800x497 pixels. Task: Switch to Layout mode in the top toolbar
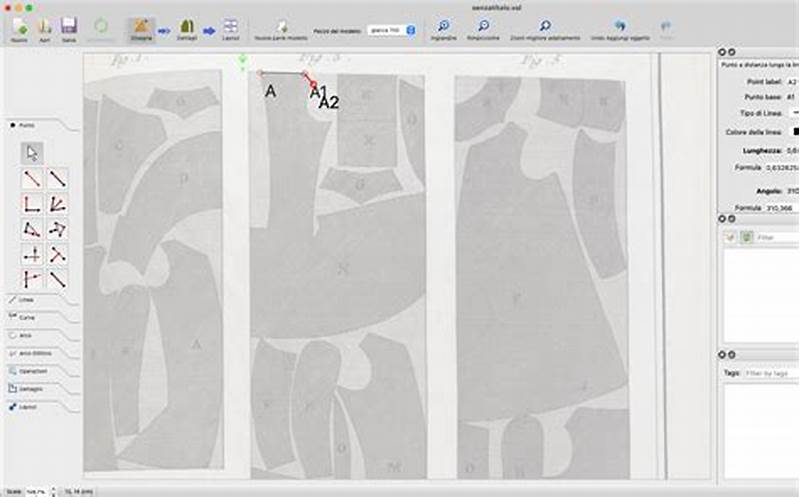231,27
